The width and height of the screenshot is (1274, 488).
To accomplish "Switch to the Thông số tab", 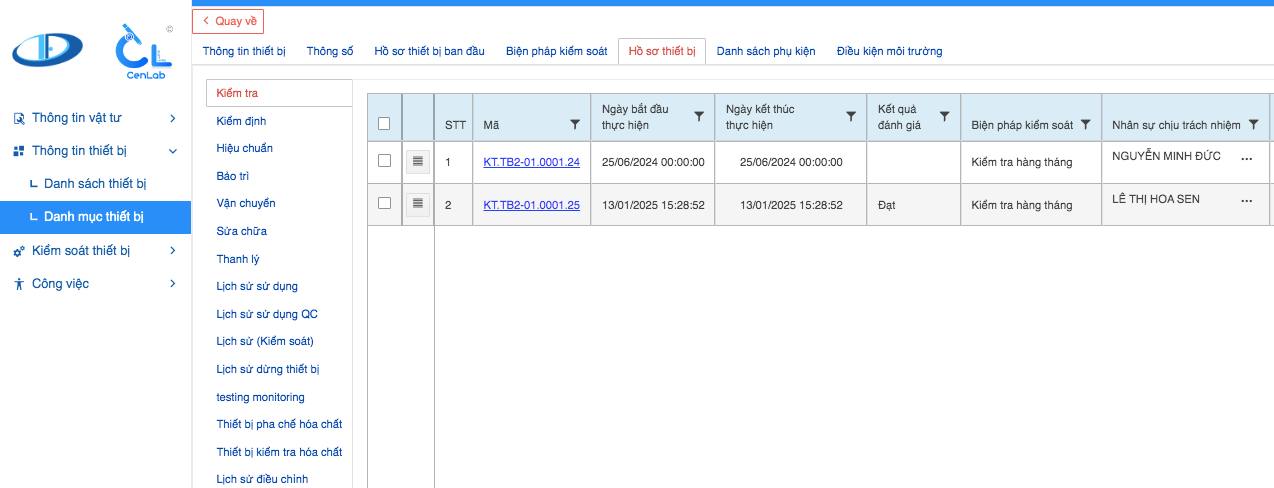I will tap(329, 51).
